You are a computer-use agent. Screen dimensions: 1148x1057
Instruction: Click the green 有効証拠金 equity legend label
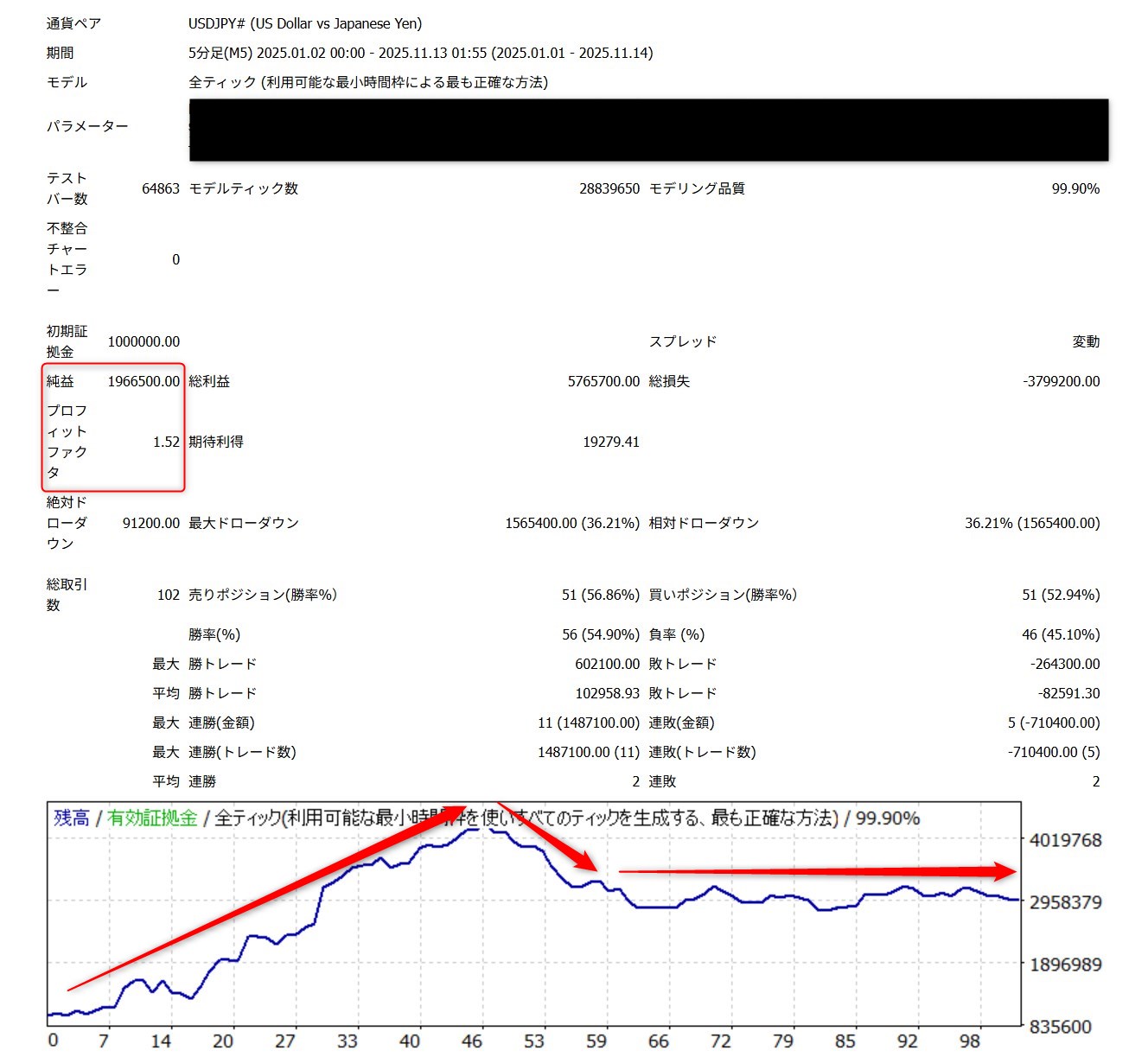click(152, 818)
